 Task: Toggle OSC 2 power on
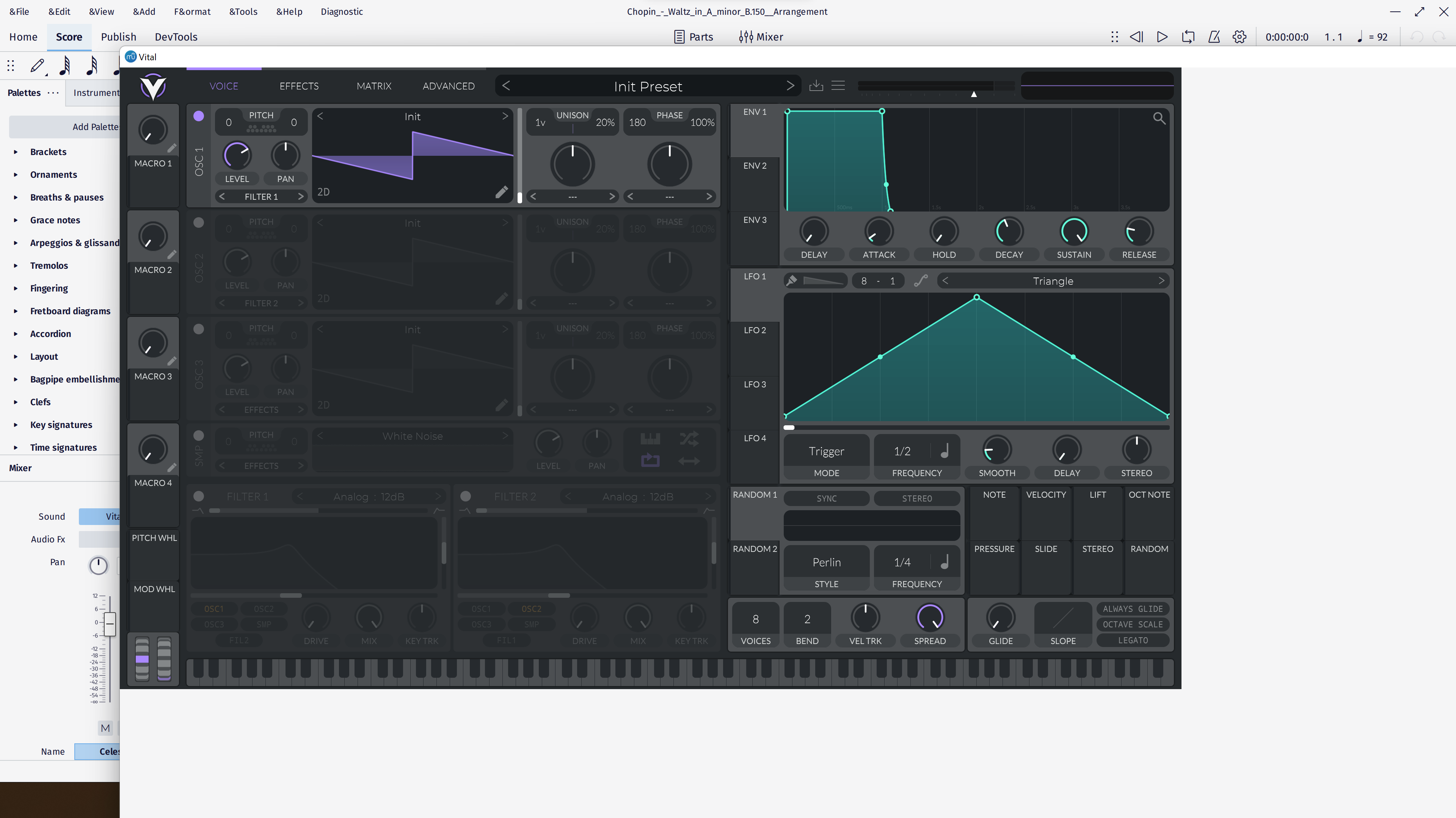198,223
